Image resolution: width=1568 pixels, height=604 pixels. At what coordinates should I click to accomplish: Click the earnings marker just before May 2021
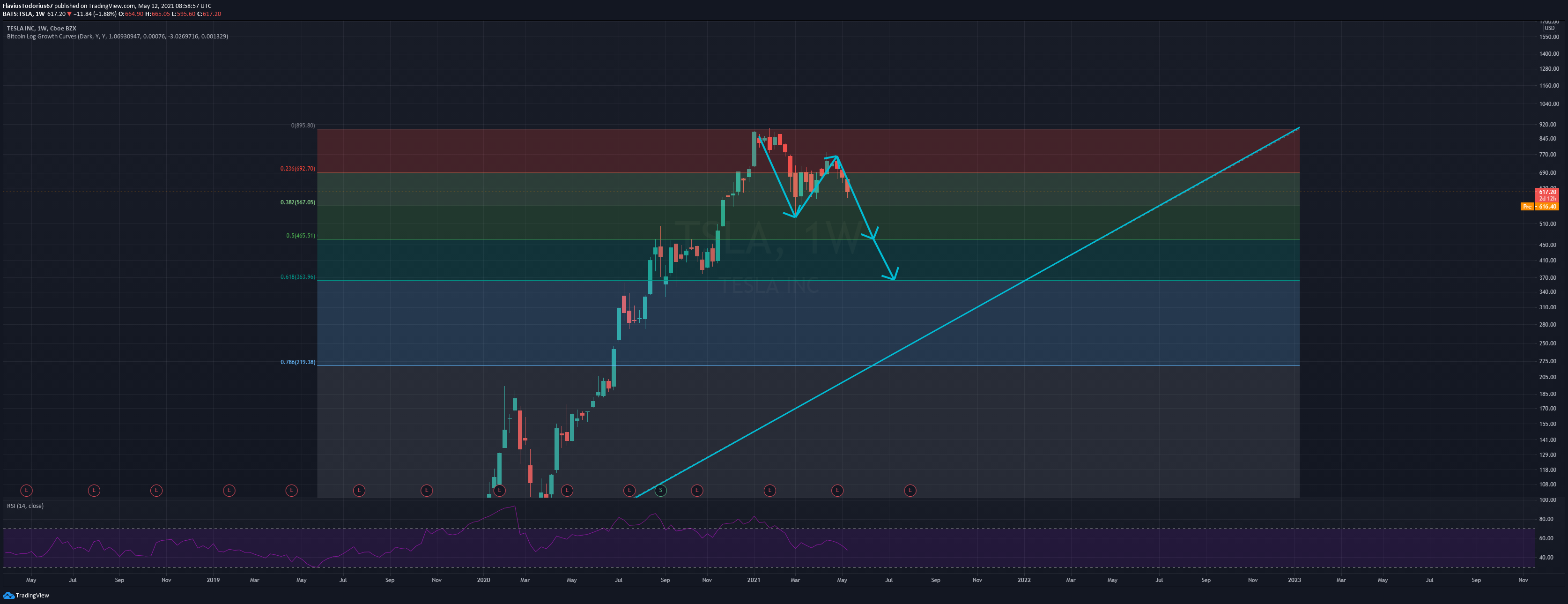837,490
